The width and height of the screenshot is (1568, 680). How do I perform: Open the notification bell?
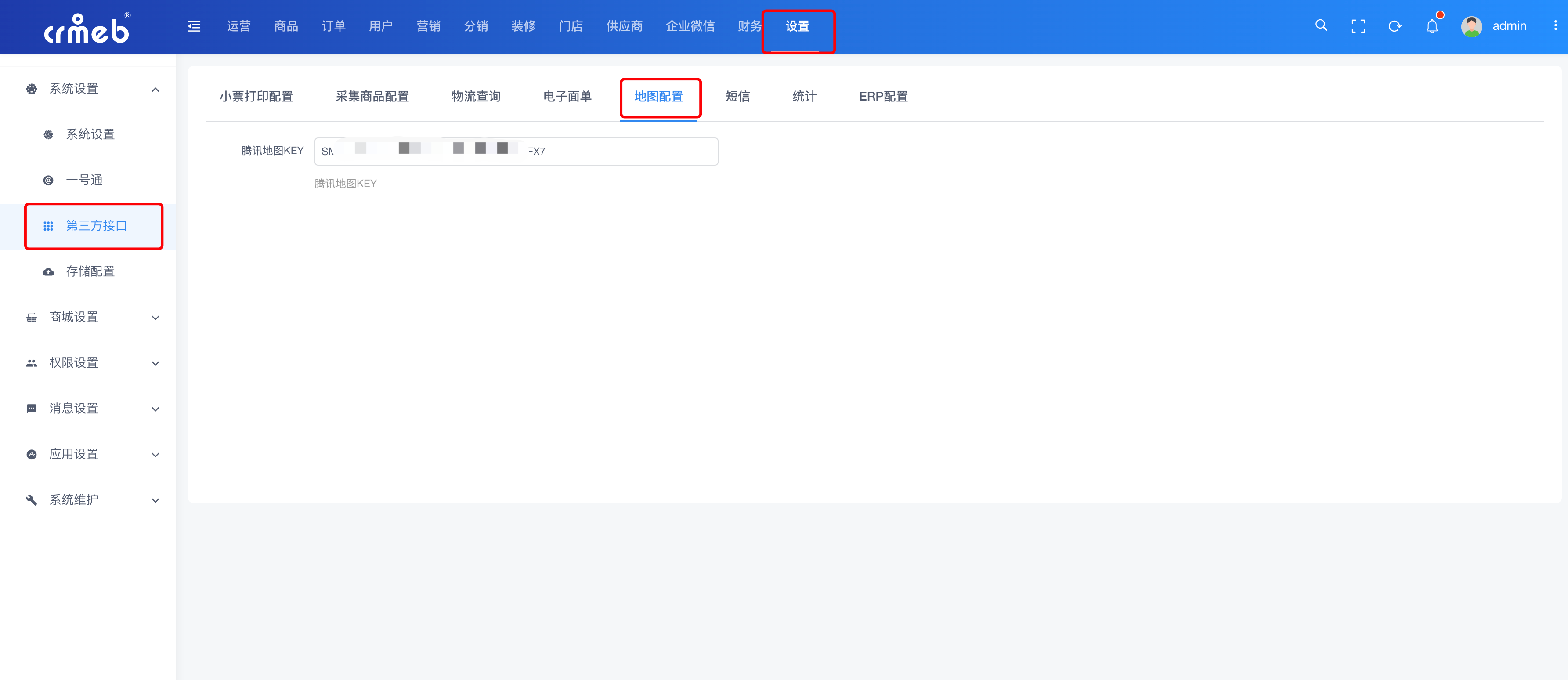tap(1432, 26)
